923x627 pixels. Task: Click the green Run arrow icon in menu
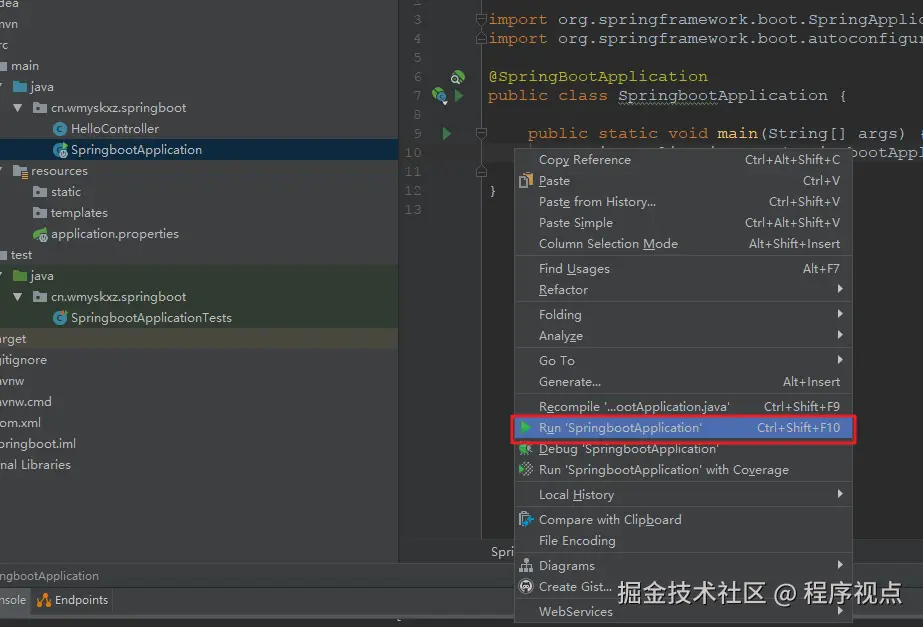click(526, 427)
